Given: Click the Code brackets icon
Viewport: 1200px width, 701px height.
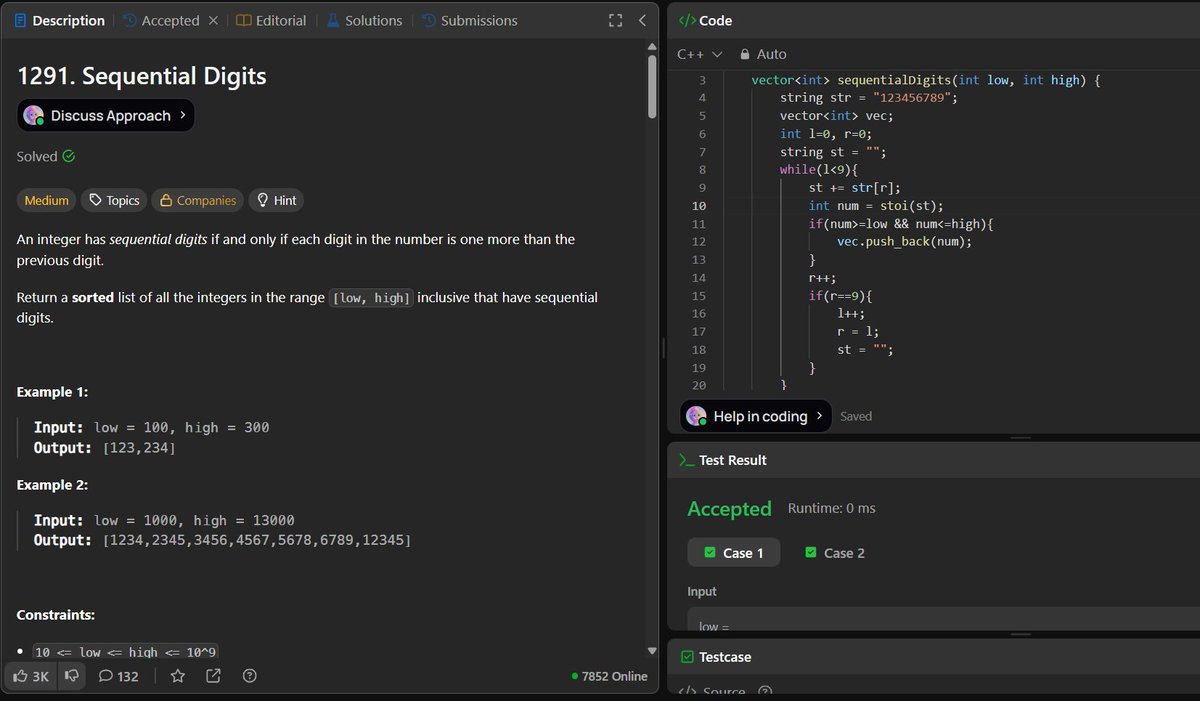Looking at the screenshot, I should coord(686,20).
